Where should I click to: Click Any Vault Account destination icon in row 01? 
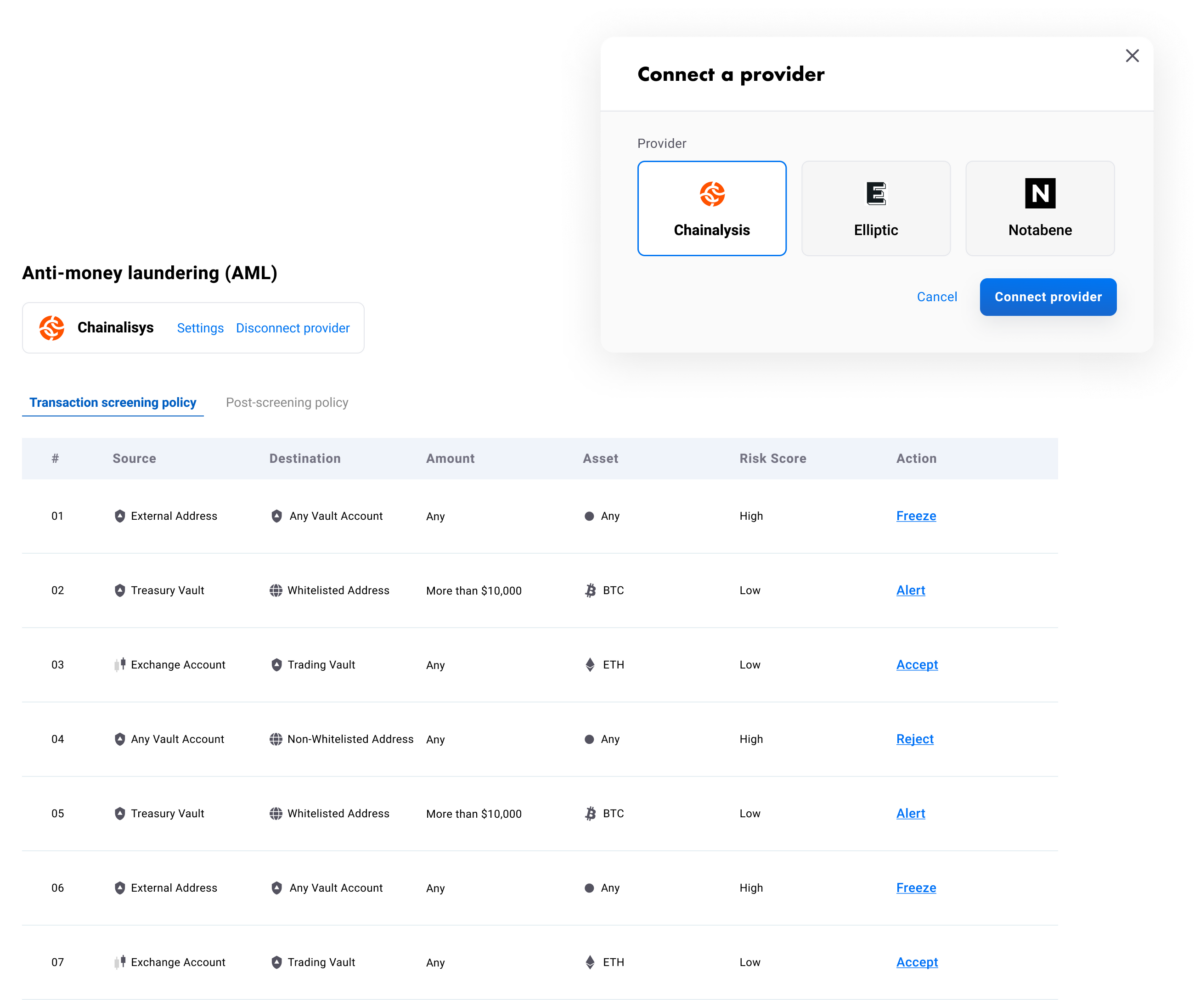[277, 516]
